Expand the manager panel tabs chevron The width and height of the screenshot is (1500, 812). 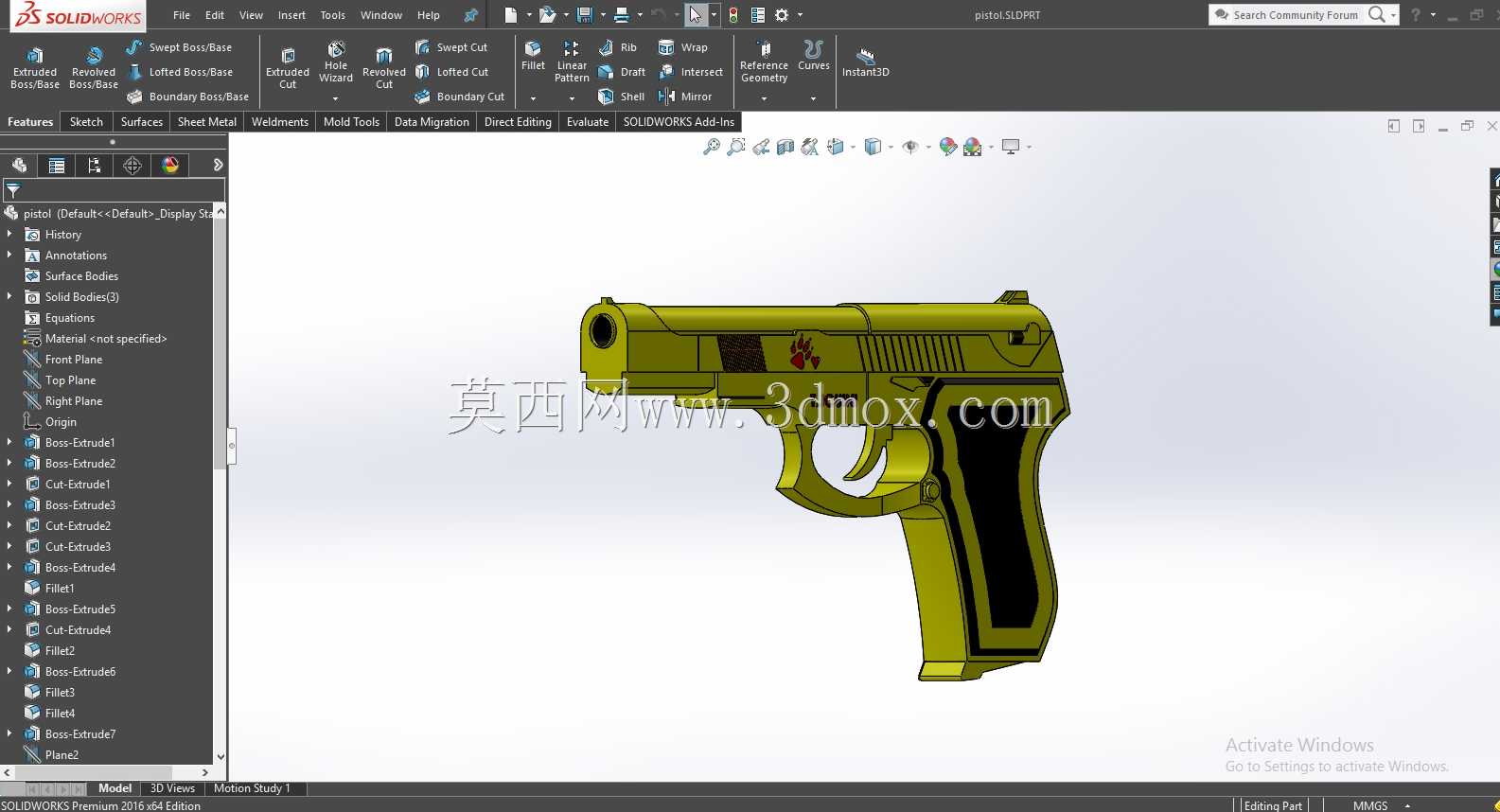(218, 165)
